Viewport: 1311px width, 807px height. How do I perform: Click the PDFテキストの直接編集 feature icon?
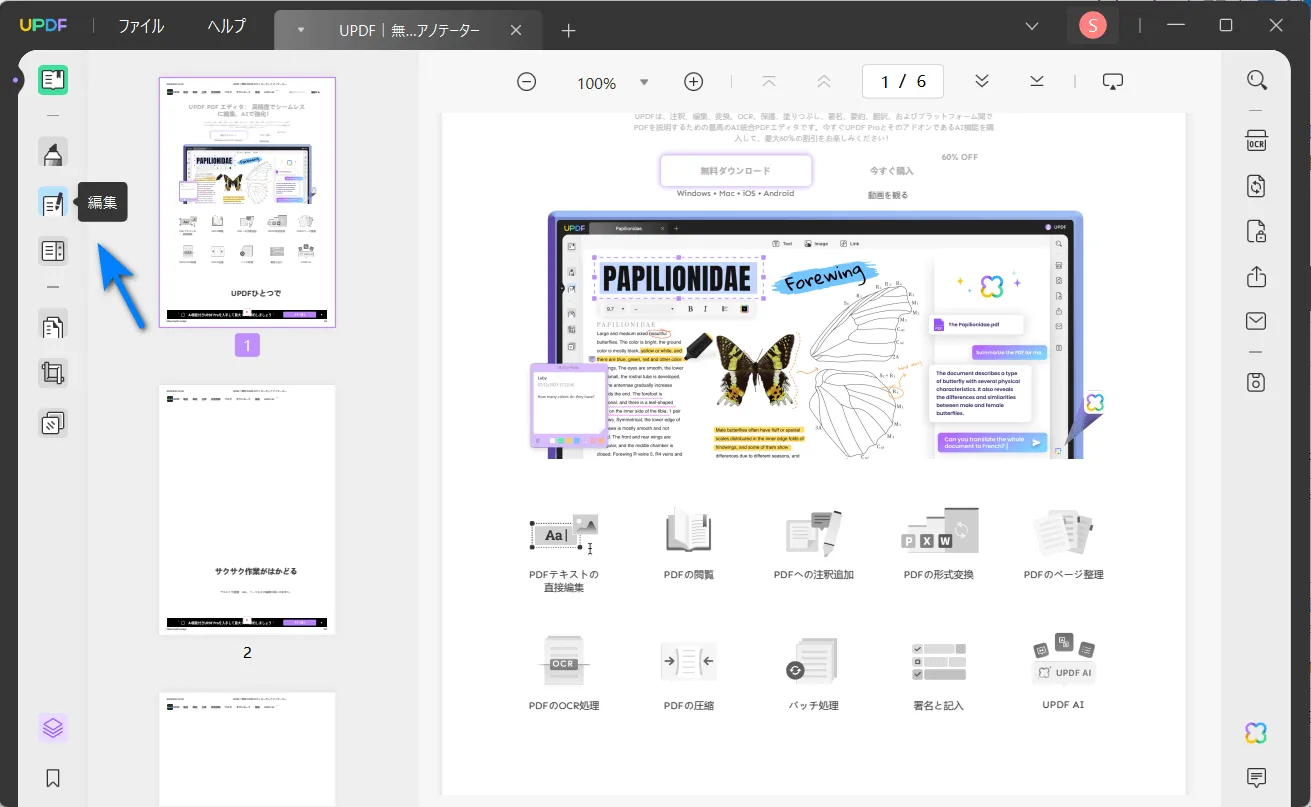pyautogui.click(x=564, y=535)
